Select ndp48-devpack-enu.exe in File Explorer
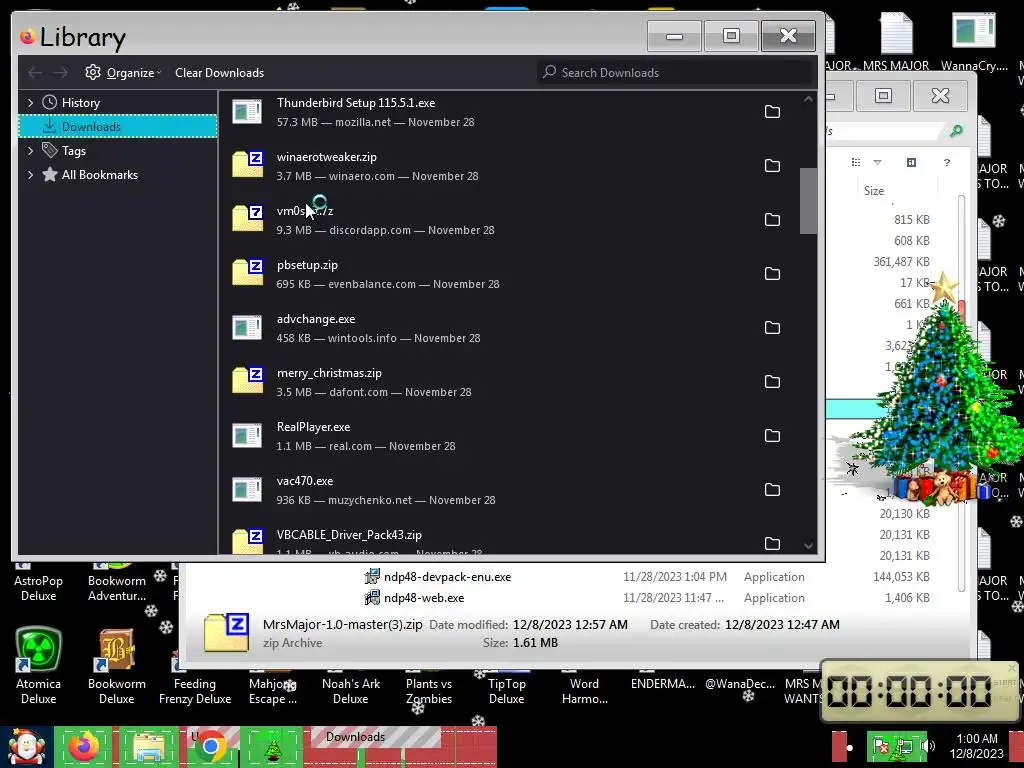This screenshot has height=768, width=1024. coord(447,577)
